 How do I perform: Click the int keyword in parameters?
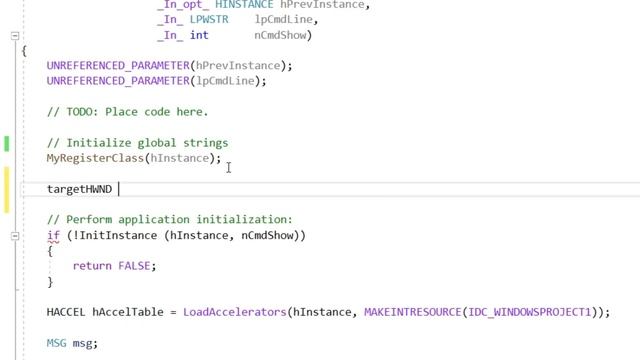(x=199, y=35)
